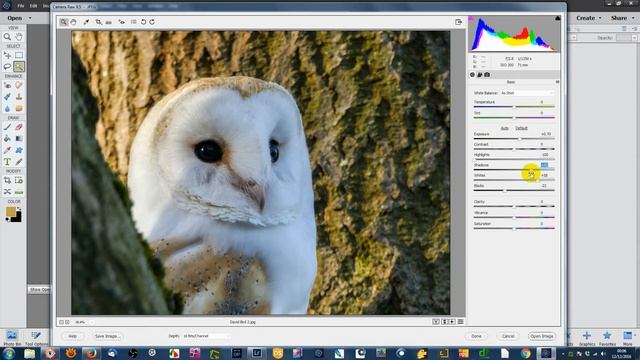Viewport: 640px width, 360px height.
Task: Select the Pencil tool
Action: [19, 162]
